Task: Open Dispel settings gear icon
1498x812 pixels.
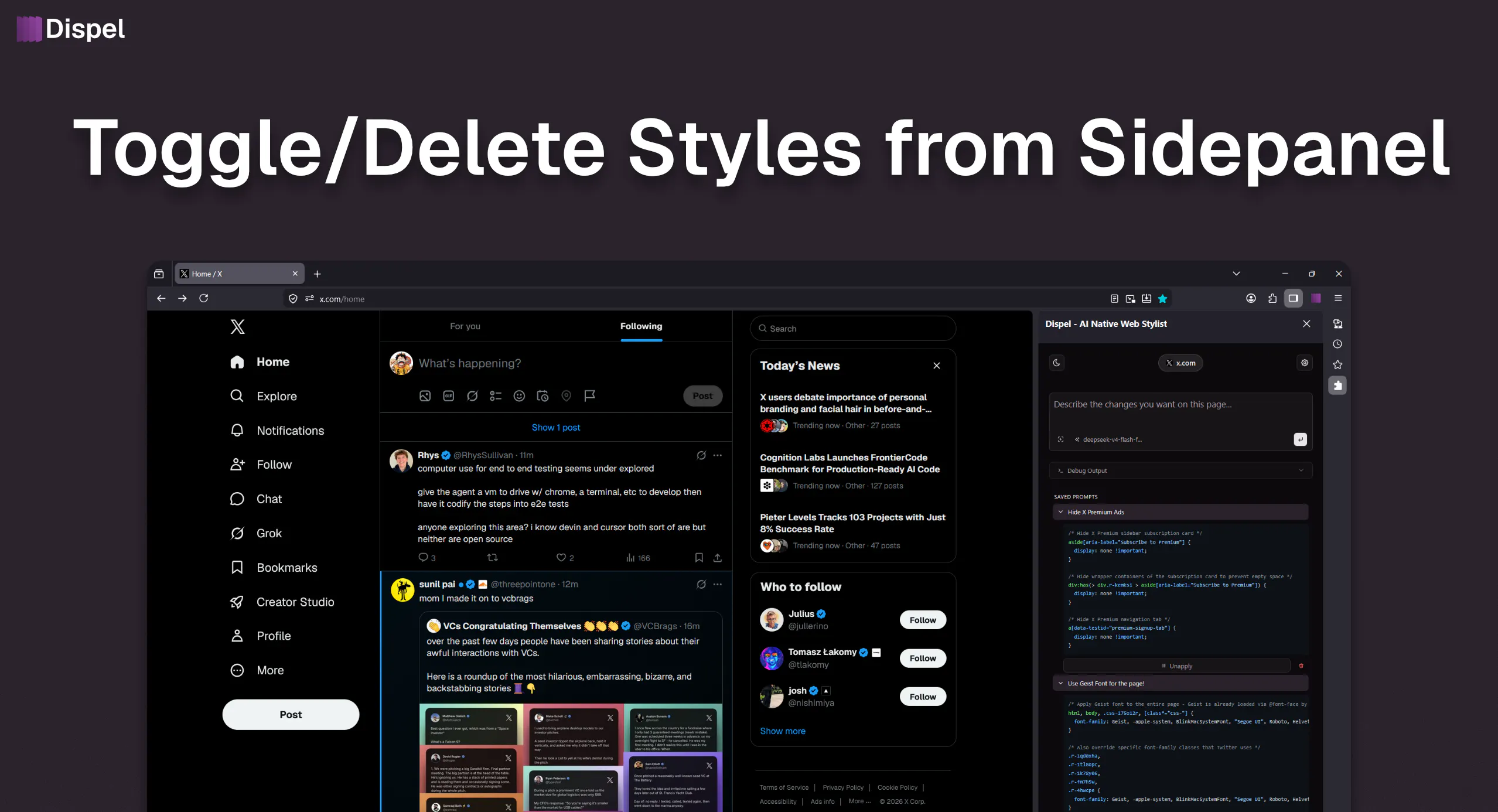Action: [x=1305, y=363]
